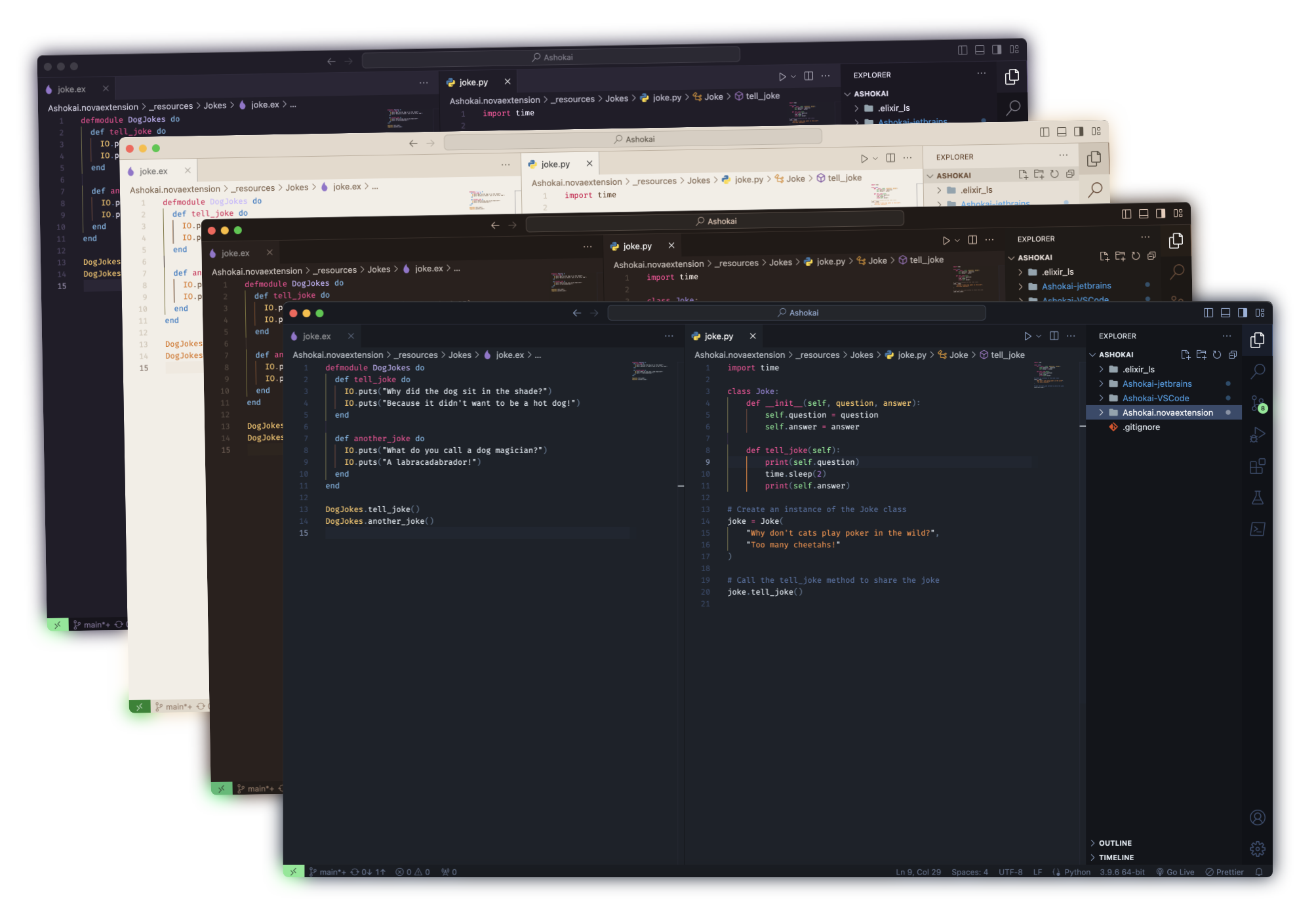Toggle primary side bar layout in frontmost title bar
Screen dimensions: 1316x910
click(1208, 313)
